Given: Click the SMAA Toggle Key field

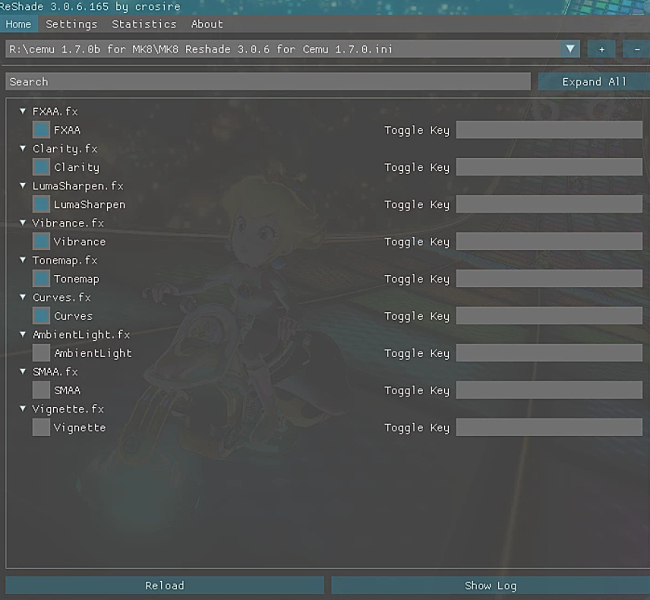Looking at the screenshot, I should click(x=549, y=390).
